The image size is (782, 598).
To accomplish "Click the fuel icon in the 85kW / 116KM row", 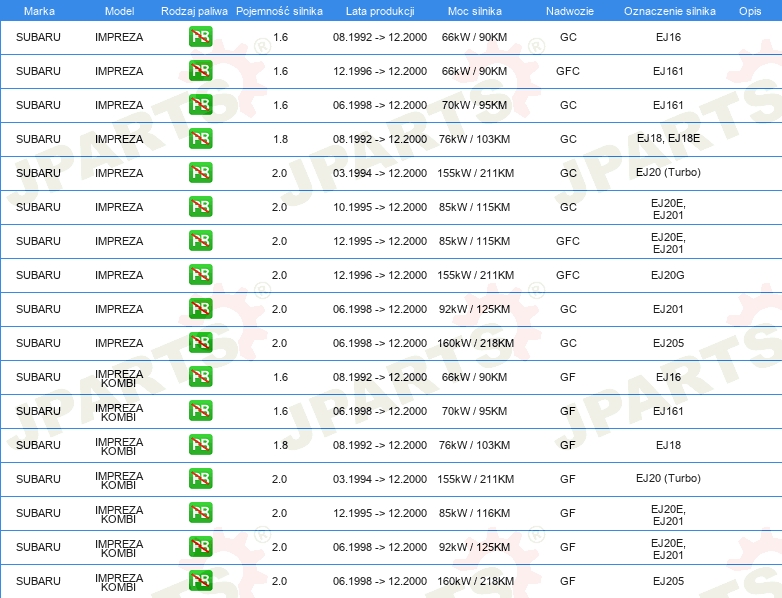I will 200,513.
